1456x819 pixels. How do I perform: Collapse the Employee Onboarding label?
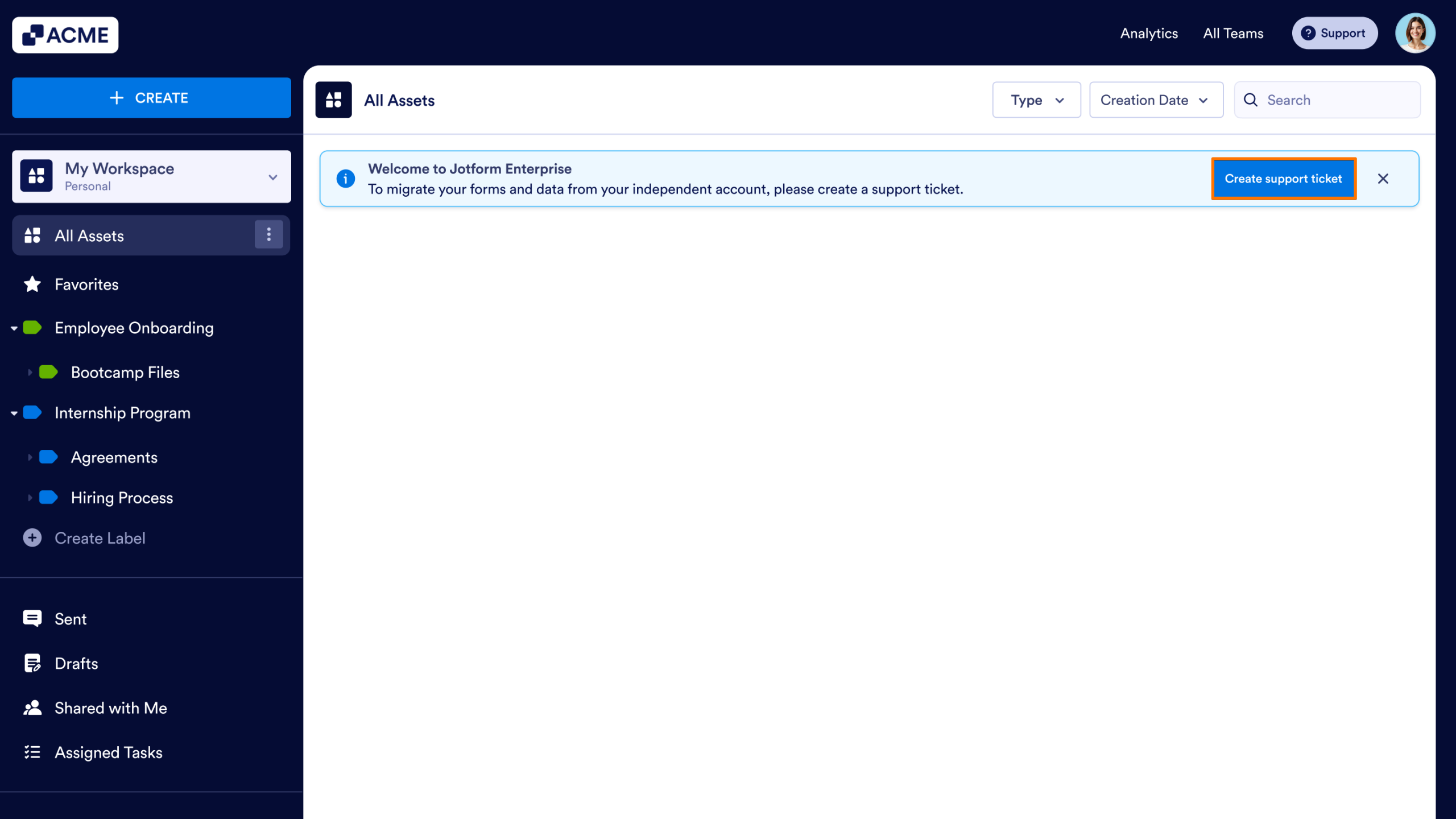coord(14,328)
